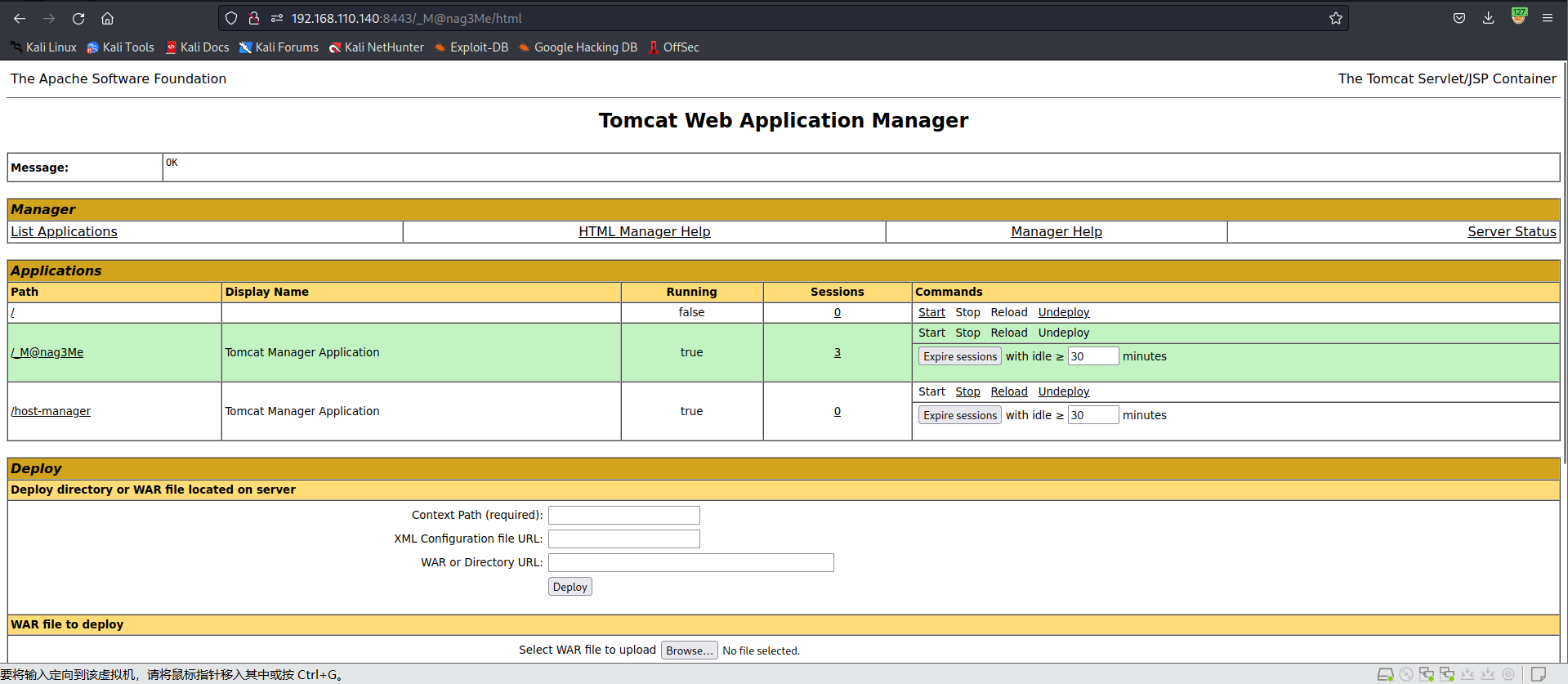Click the Deploy button
Image resolution: width=1568 pixels, height=684 pixels.
click(x=570, y=587)
